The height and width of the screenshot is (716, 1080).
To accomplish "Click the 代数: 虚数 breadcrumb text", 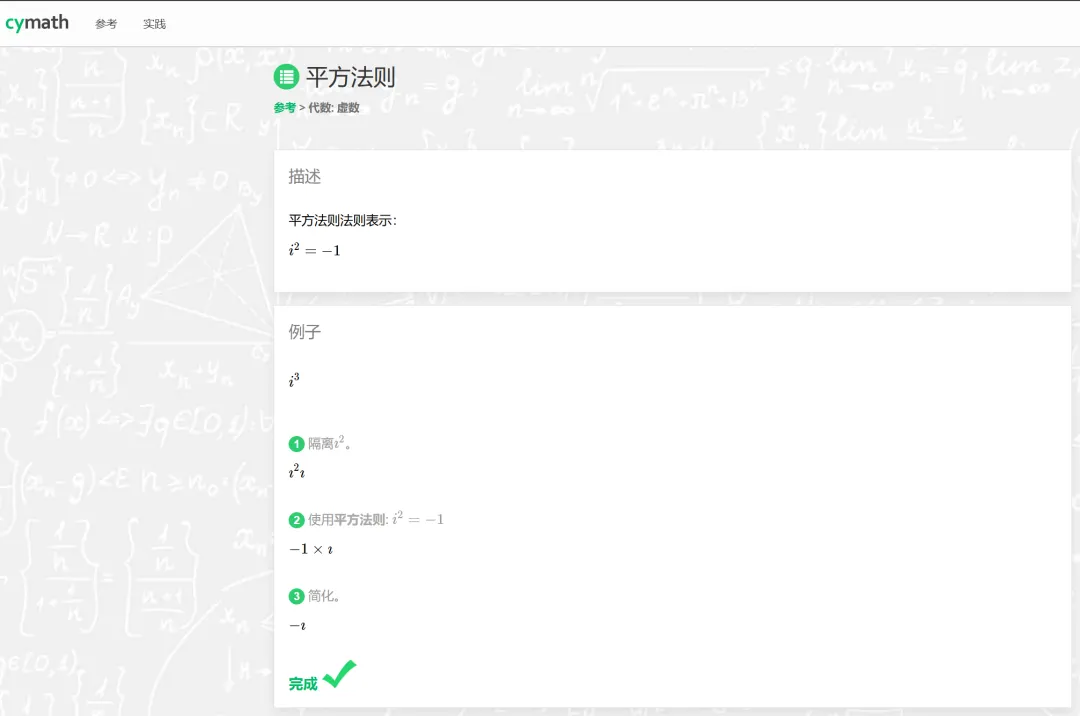I will 334,107.
